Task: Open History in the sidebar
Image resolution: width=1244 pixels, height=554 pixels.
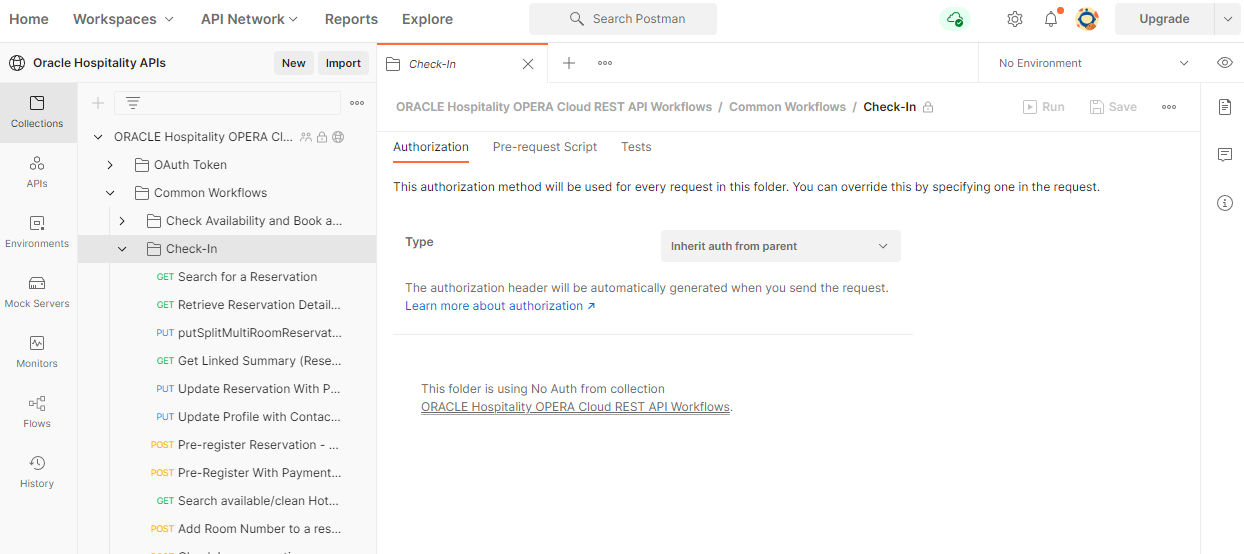Action: coord(37,472)
